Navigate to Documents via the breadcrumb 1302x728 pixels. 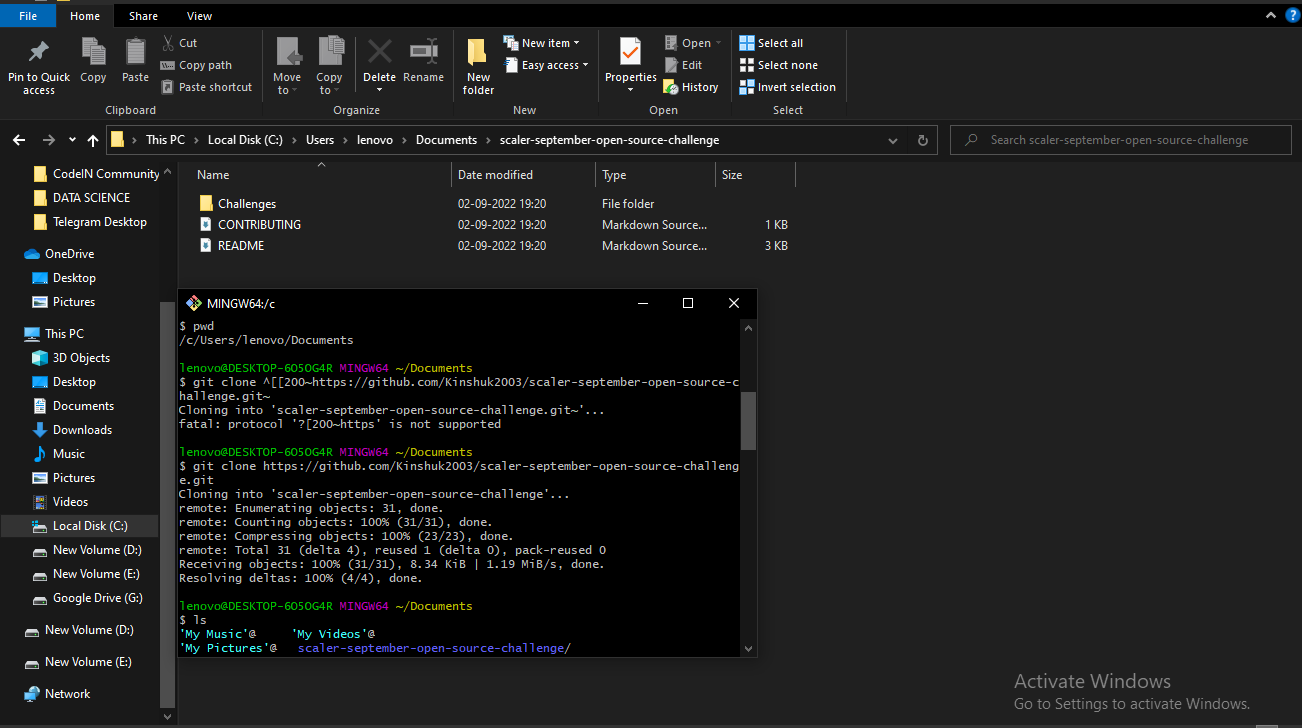point(446,140)
